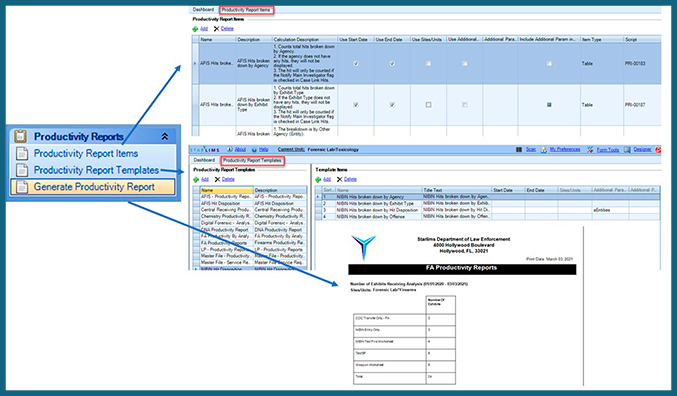The height and width of the screenshot is (396, 677).
Task: Select Central Receiving template in Name column
Action: (x=226, y=210)
